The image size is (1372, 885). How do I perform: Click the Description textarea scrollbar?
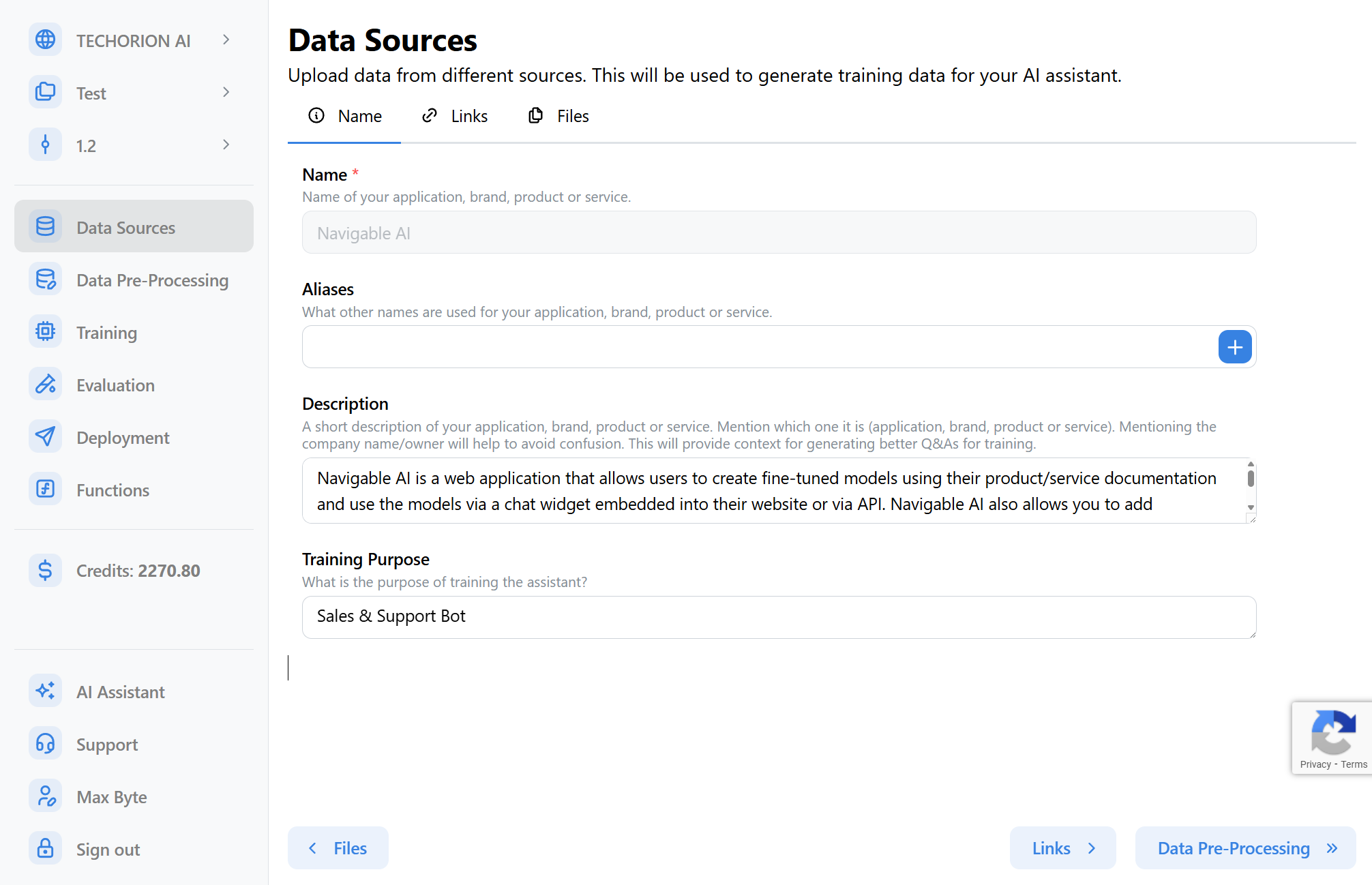point(1251,486)
